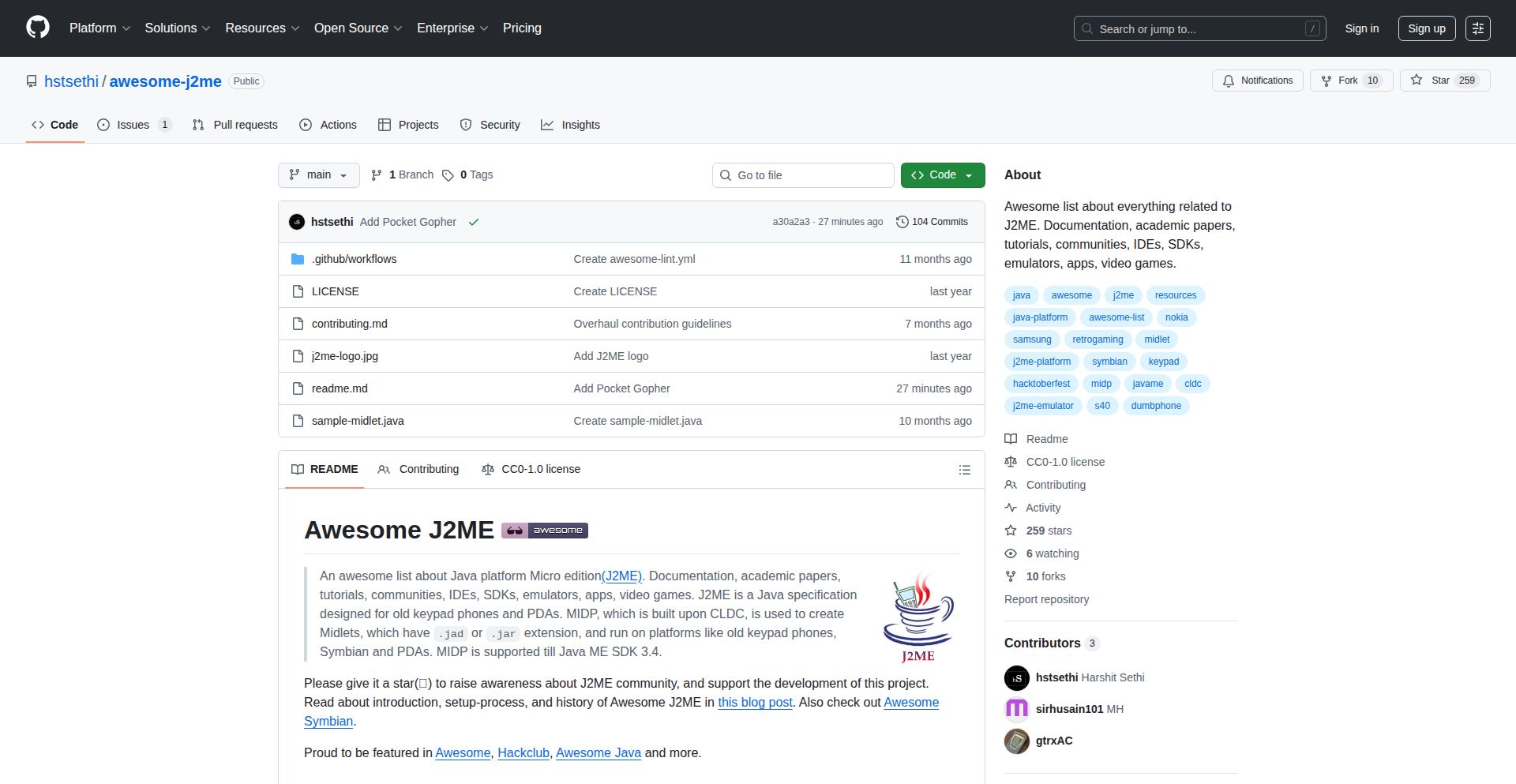Open the hstsethi owner profile link
The width and height of the screenshot is (1516, 784).
[71, 81]
